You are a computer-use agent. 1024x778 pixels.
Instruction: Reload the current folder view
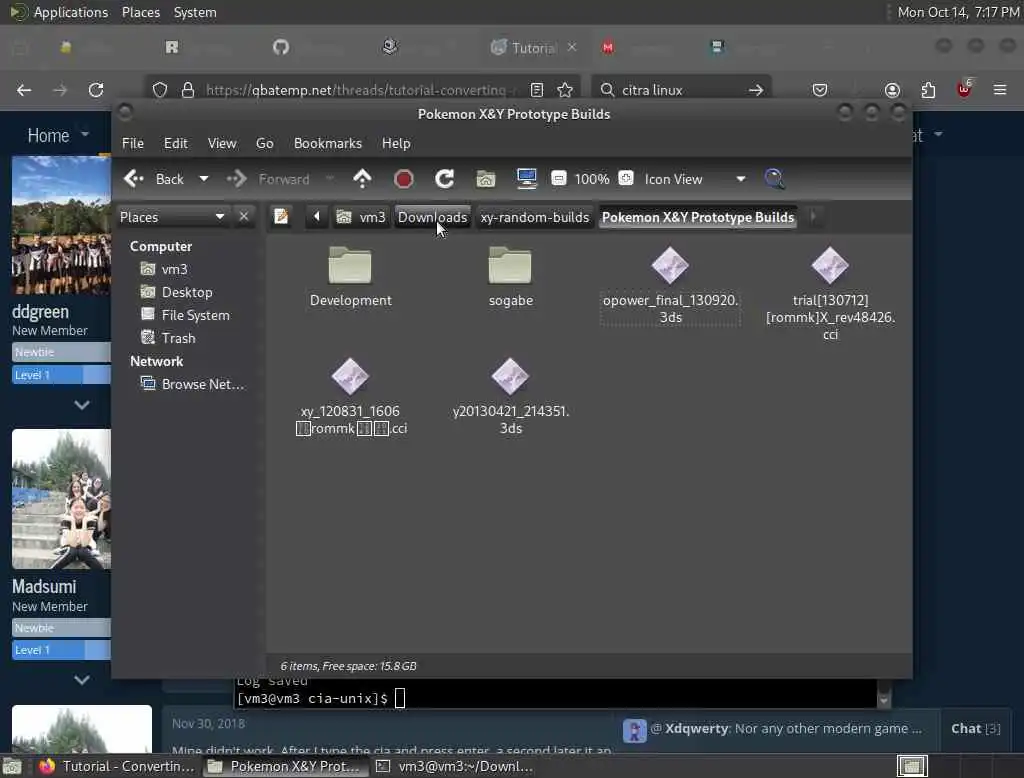[x=445, y=179]
